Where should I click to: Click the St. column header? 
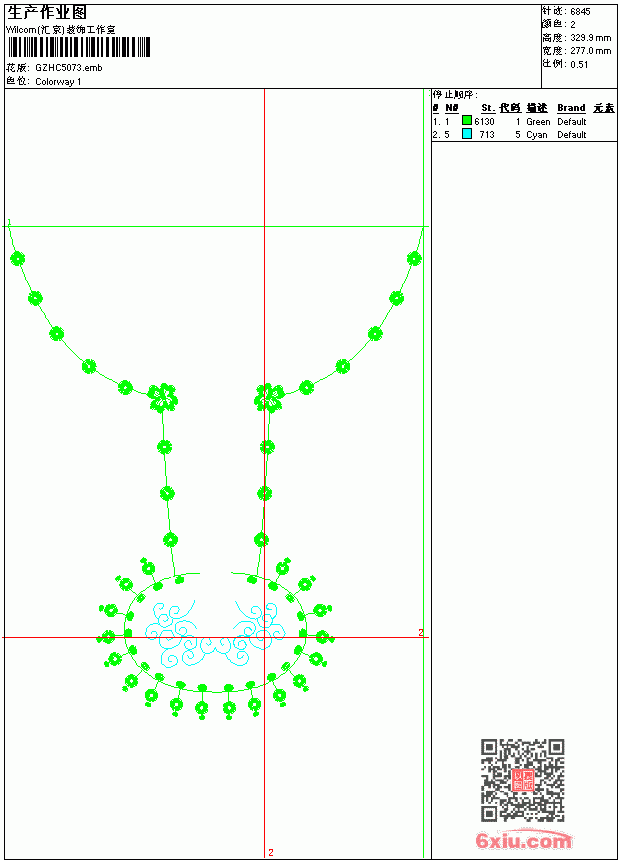coord(488,108)
